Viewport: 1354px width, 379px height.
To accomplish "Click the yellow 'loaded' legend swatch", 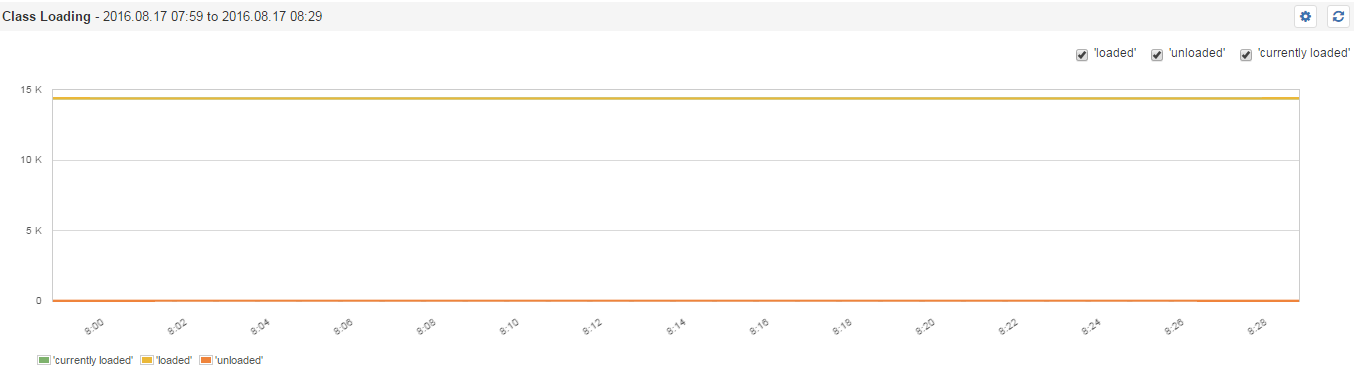I will 146,360.
